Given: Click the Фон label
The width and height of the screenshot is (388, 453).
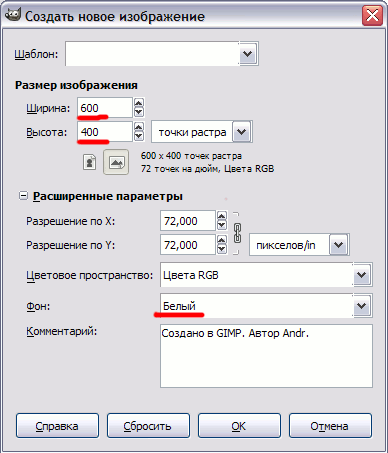Looking at the screenshot, I should click(x=38, y=306).
